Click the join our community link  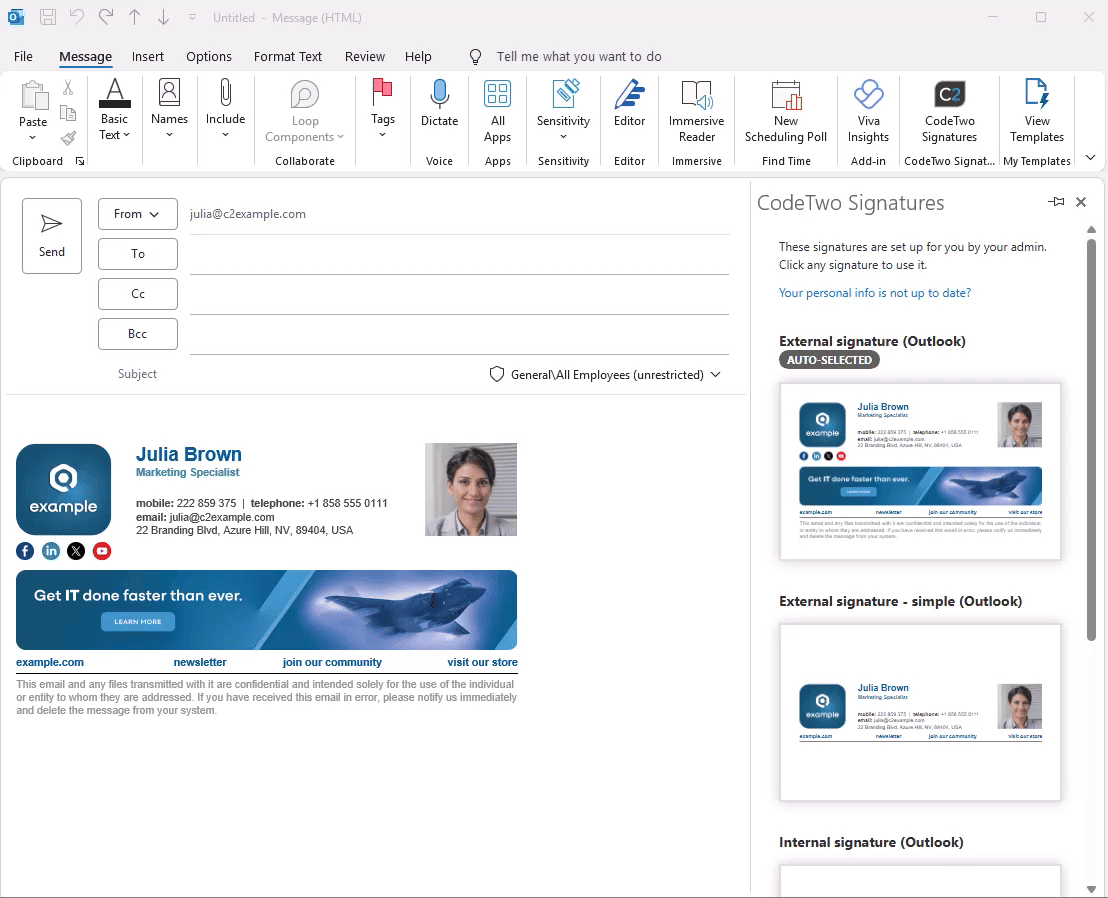pos(332,662)
